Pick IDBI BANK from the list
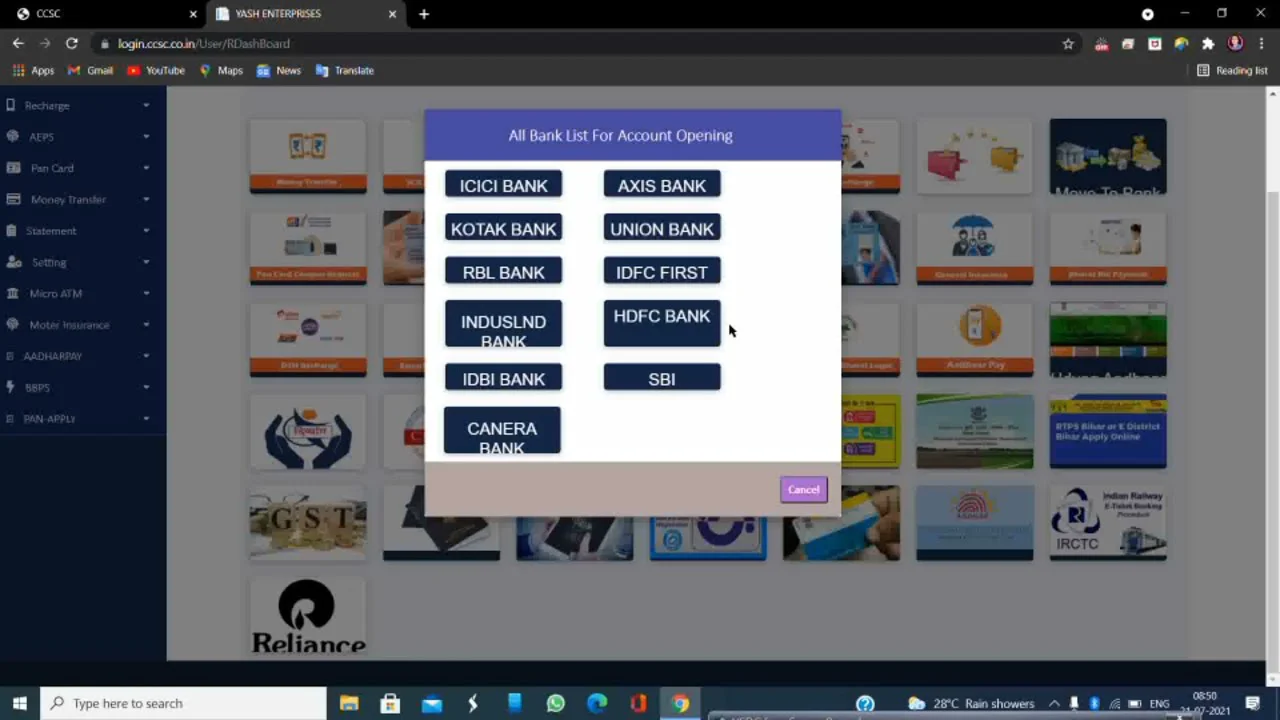This screenshot has height=720, width=1280. coord(503,378)
